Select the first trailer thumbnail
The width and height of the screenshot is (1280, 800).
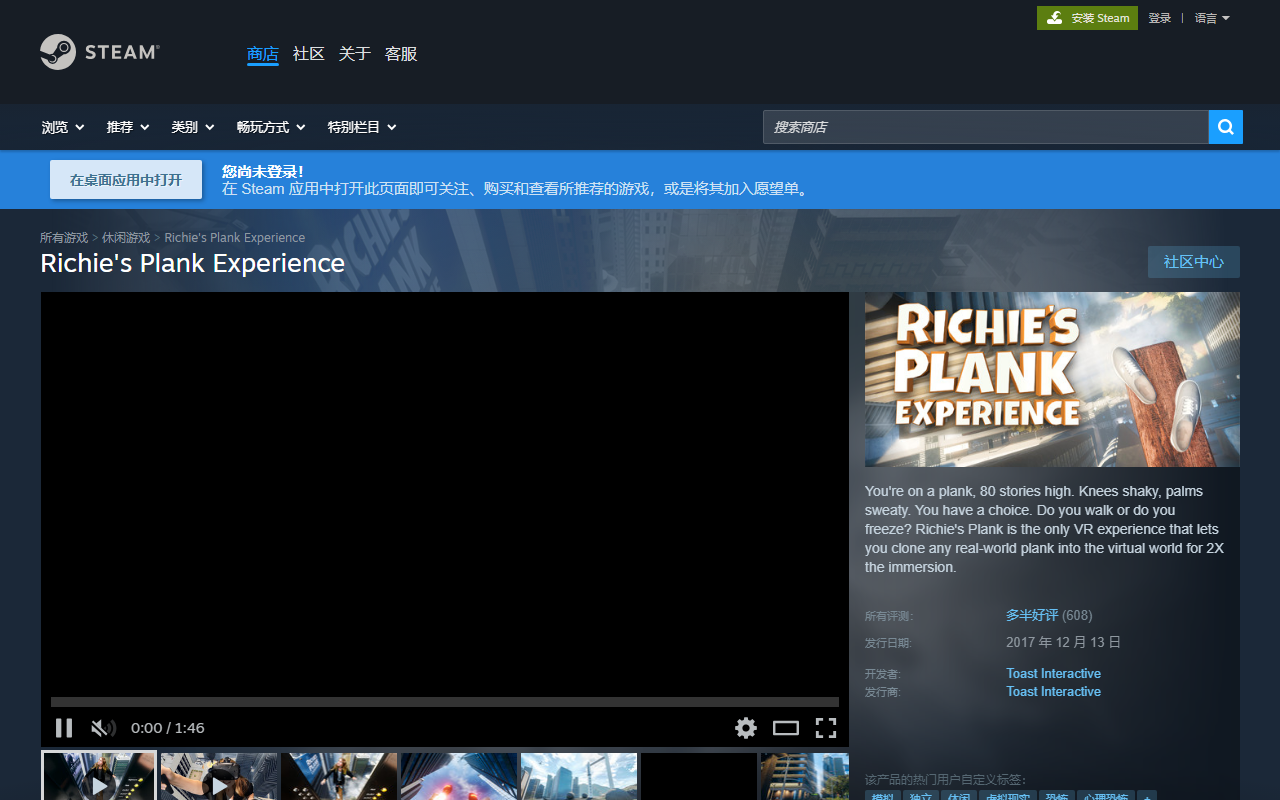(99, 777)
